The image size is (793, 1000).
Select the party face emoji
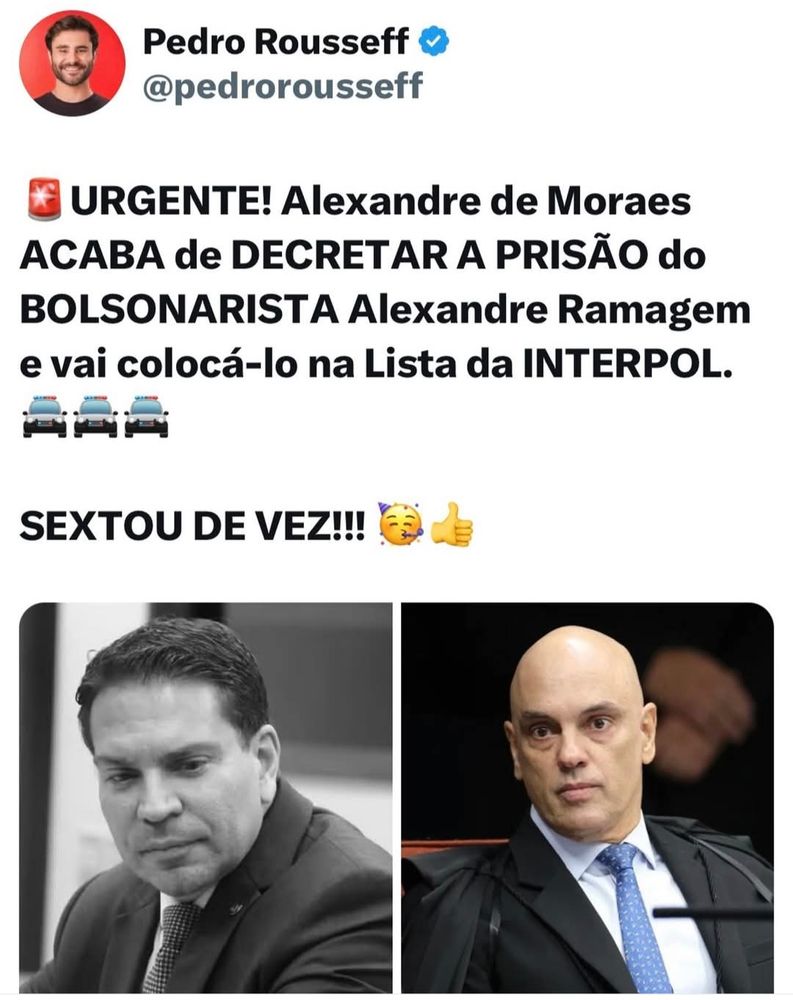click(399, 524)
